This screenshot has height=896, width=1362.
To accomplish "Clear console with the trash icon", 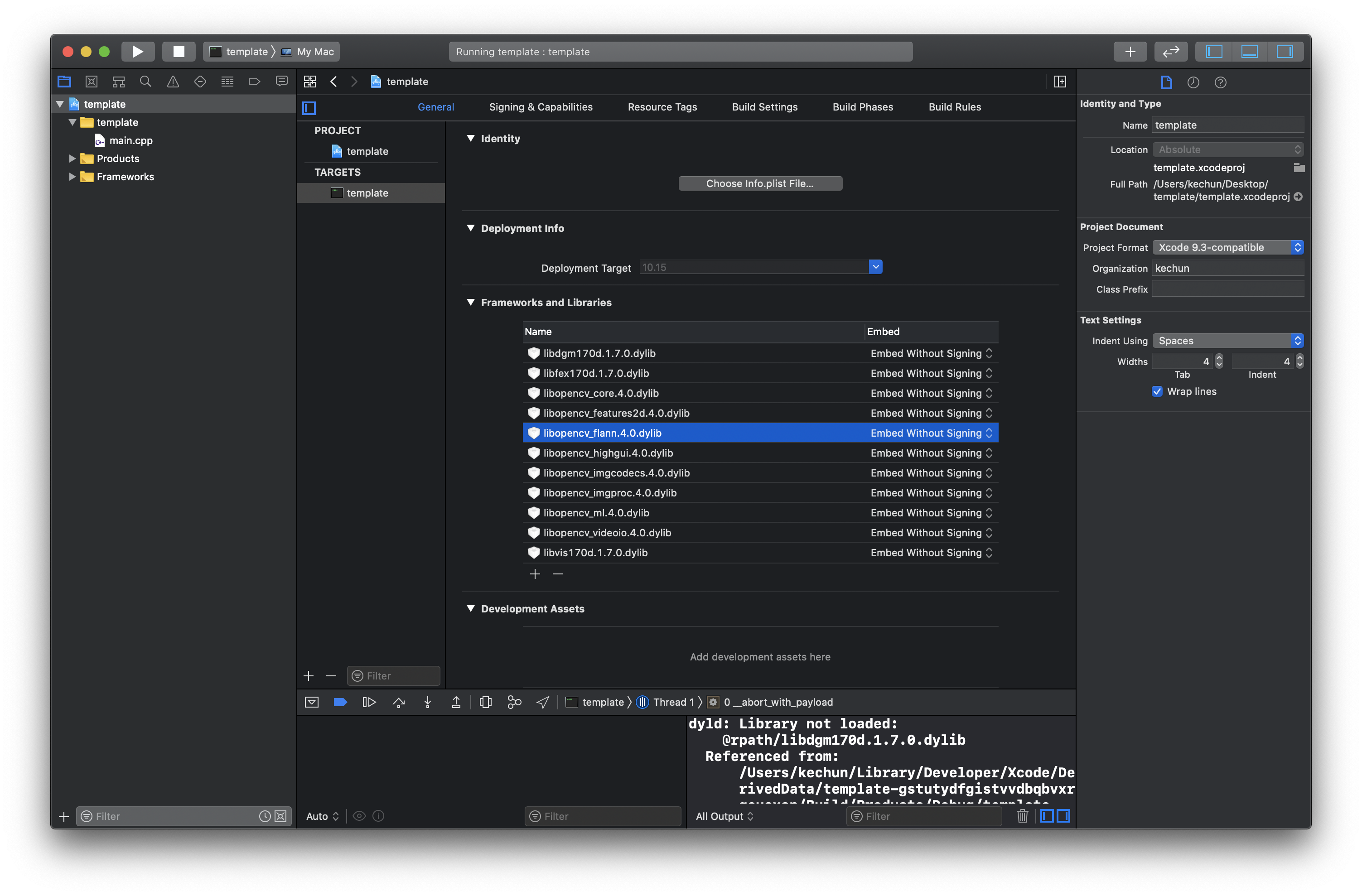I will tap(1022, 816).
